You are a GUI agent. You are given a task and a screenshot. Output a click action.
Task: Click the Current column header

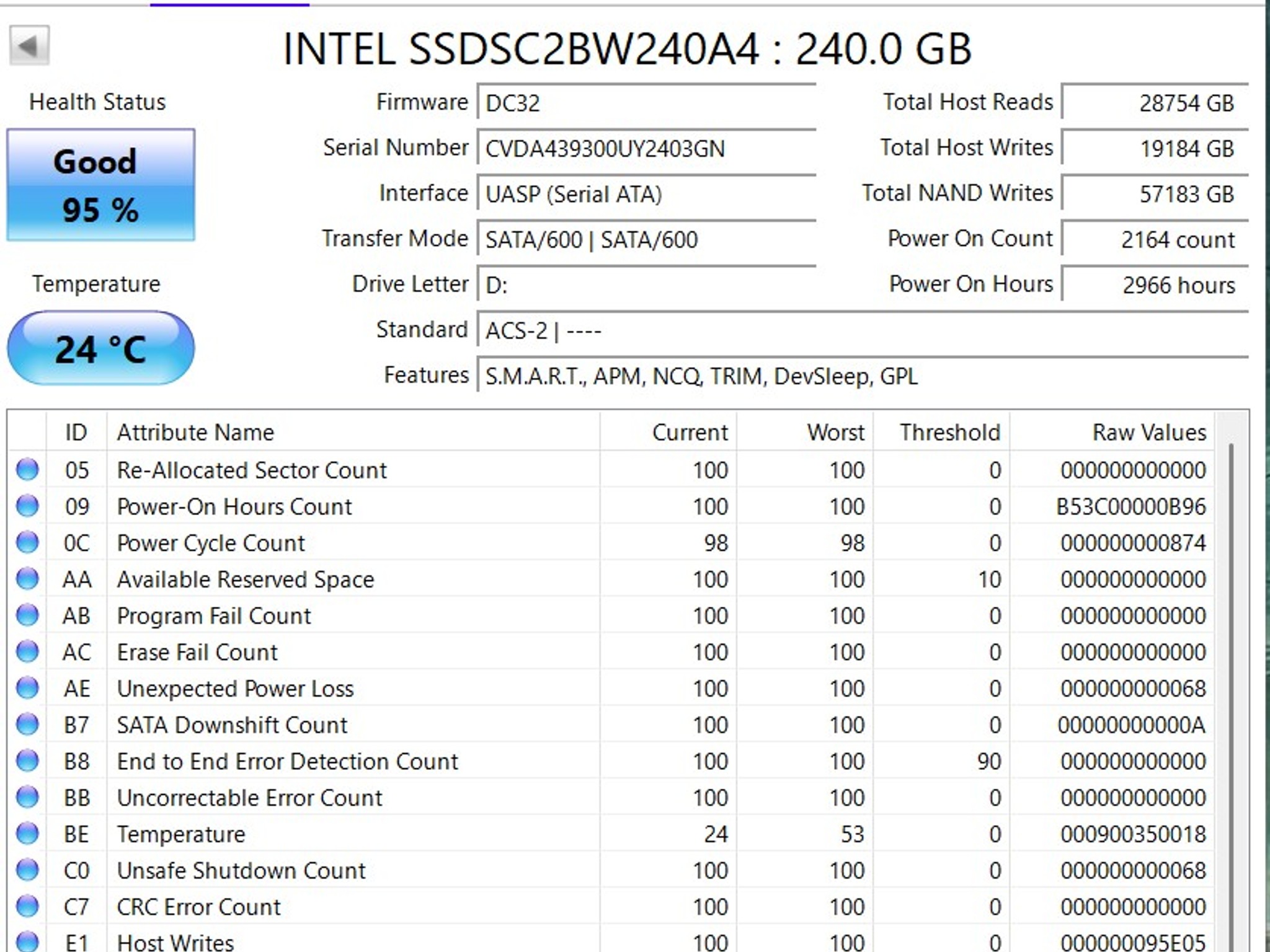[x=668, y=432]
